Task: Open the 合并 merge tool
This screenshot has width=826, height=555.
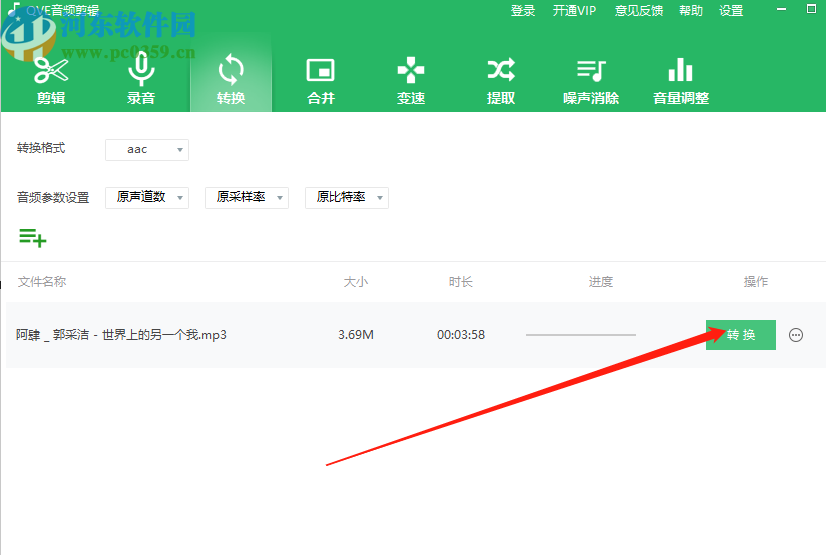Action: (321, 81)
